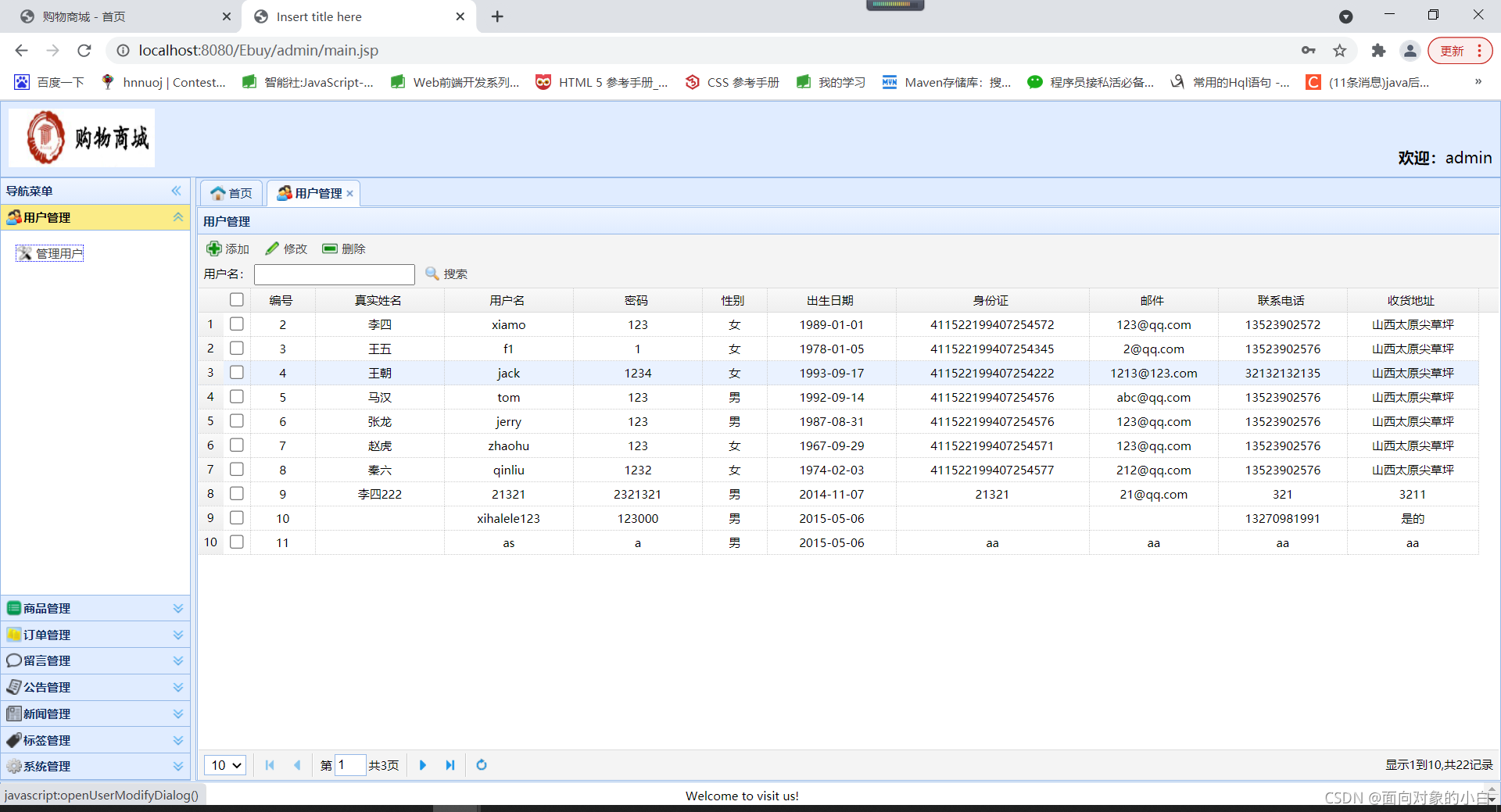Open the Chrome tab search dropdown arrow
1501x812 pixels.
(1345, 16)
